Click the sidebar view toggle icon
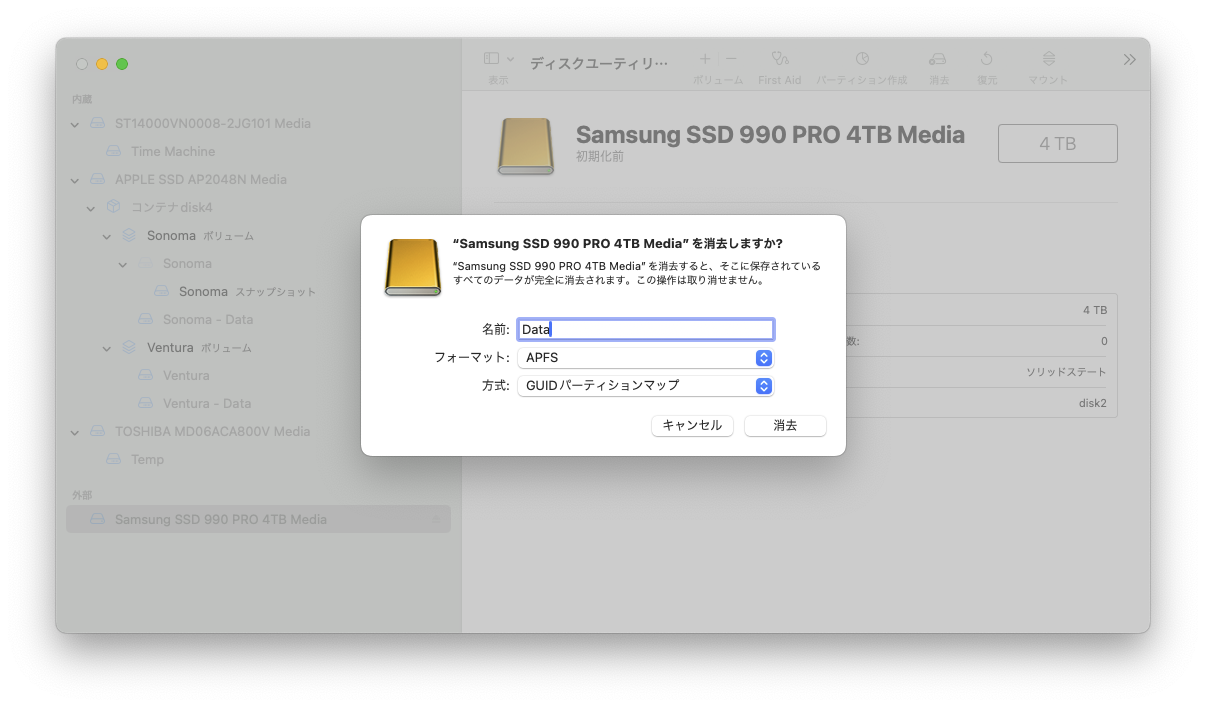Image resolution: width=1206 pixels, height=707 pixels. point(491,59)
